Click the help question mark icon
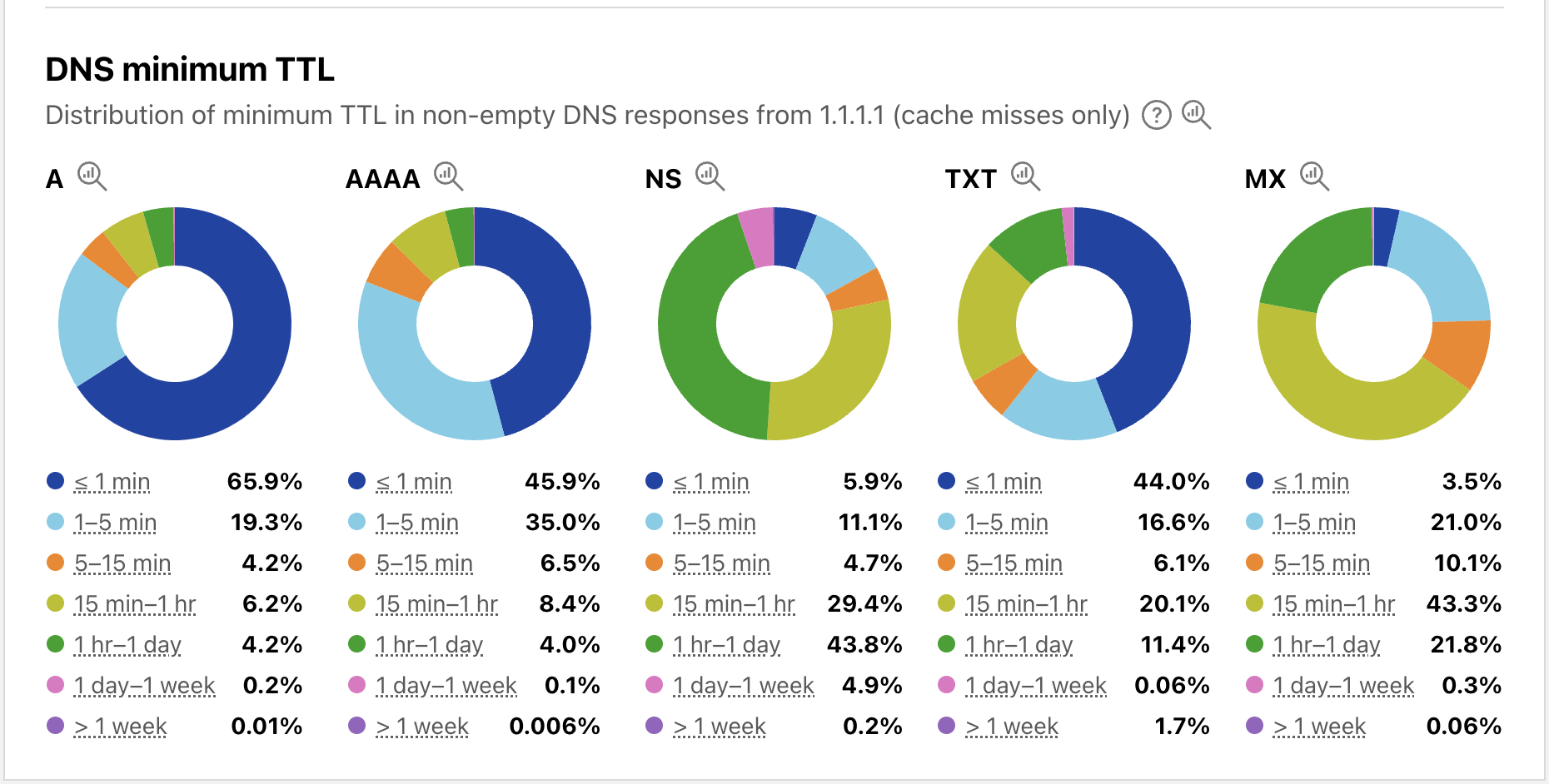Viewport: 1549px width, 784px height. click(x=1156, y=115)
